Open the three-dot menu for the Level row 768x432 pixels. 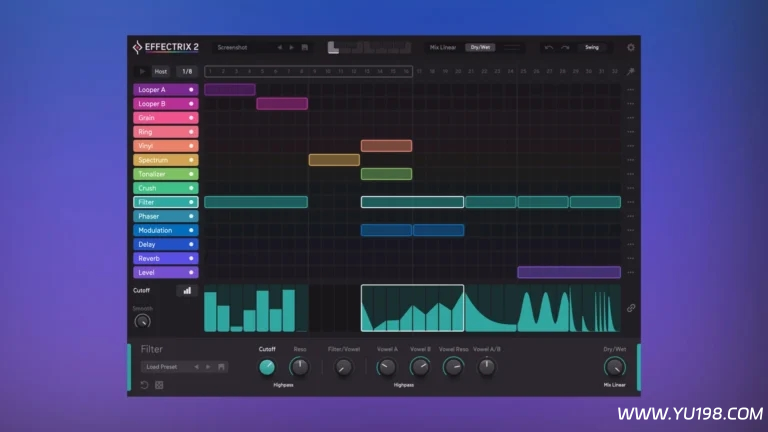point(630,272)
